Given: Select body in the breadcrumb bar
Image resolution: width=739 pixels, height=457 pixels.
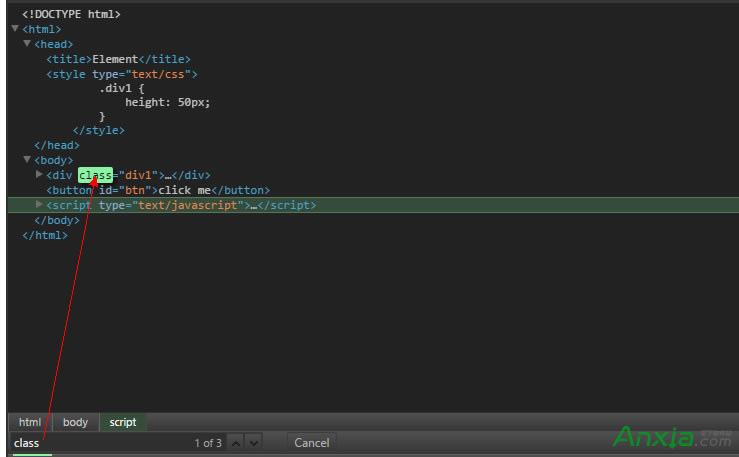Looking at the screenshot, I should (76, 422).
